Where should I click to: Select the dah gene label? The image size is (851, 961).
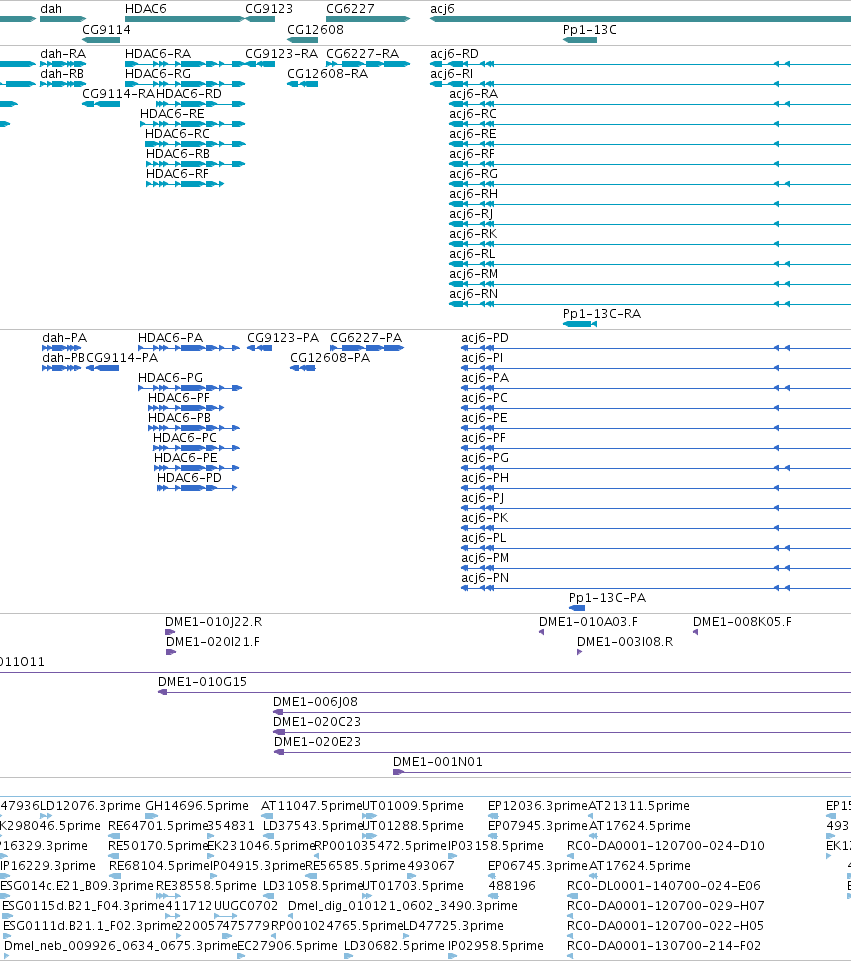(x=51, y=9)
